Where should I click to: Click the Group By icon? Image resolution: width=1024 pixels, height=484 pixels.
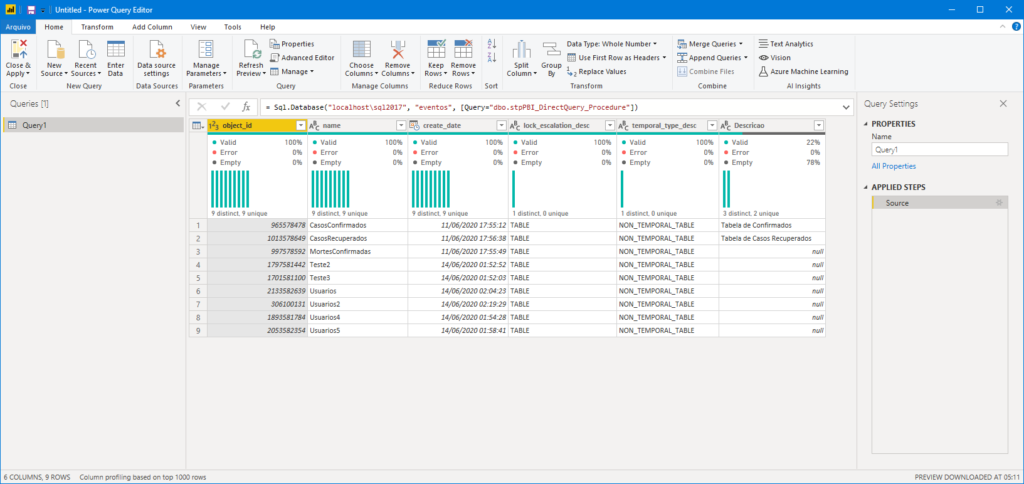[x=551, y=59]
